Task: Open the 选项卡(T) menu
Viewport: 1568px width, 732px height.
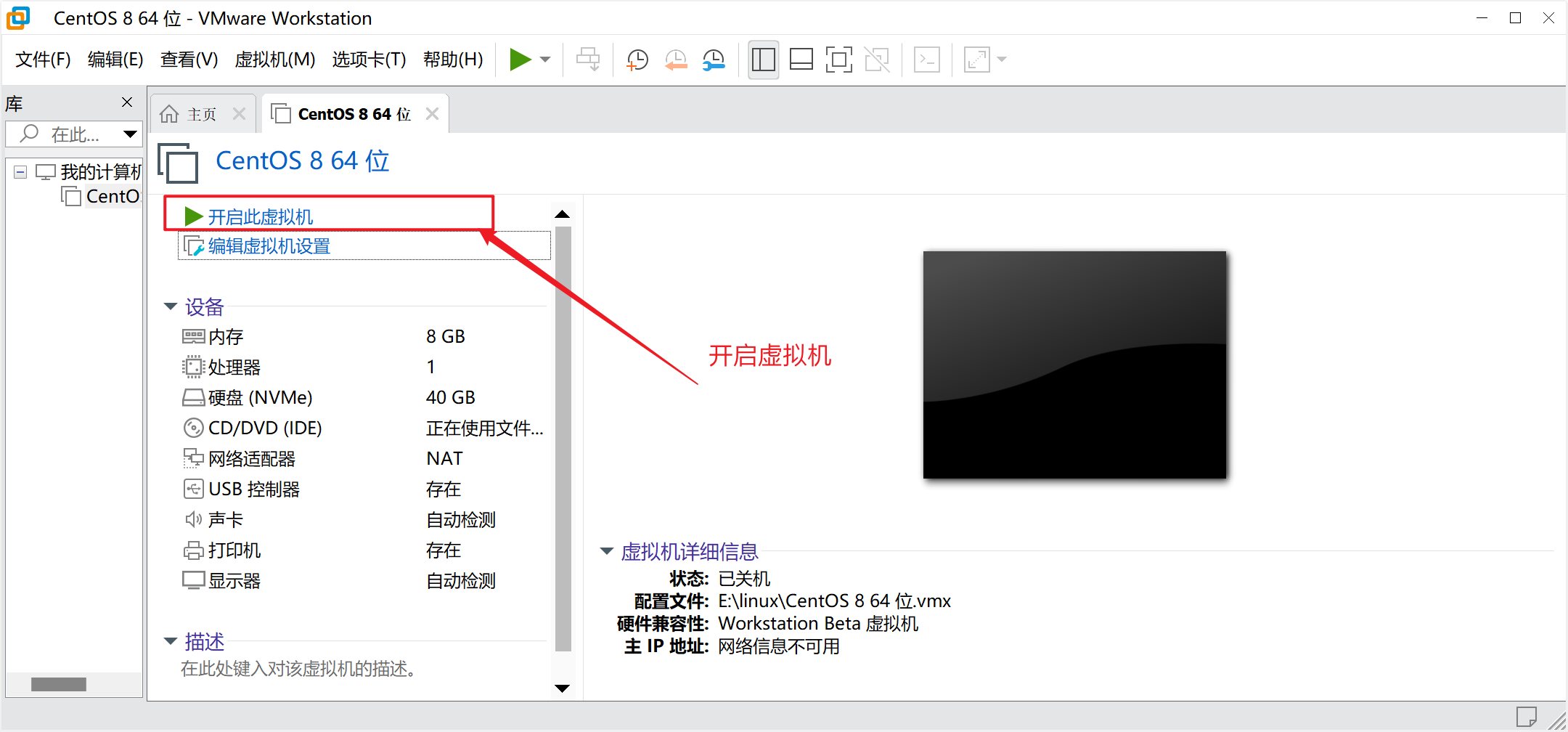Action: pos(369,60)
